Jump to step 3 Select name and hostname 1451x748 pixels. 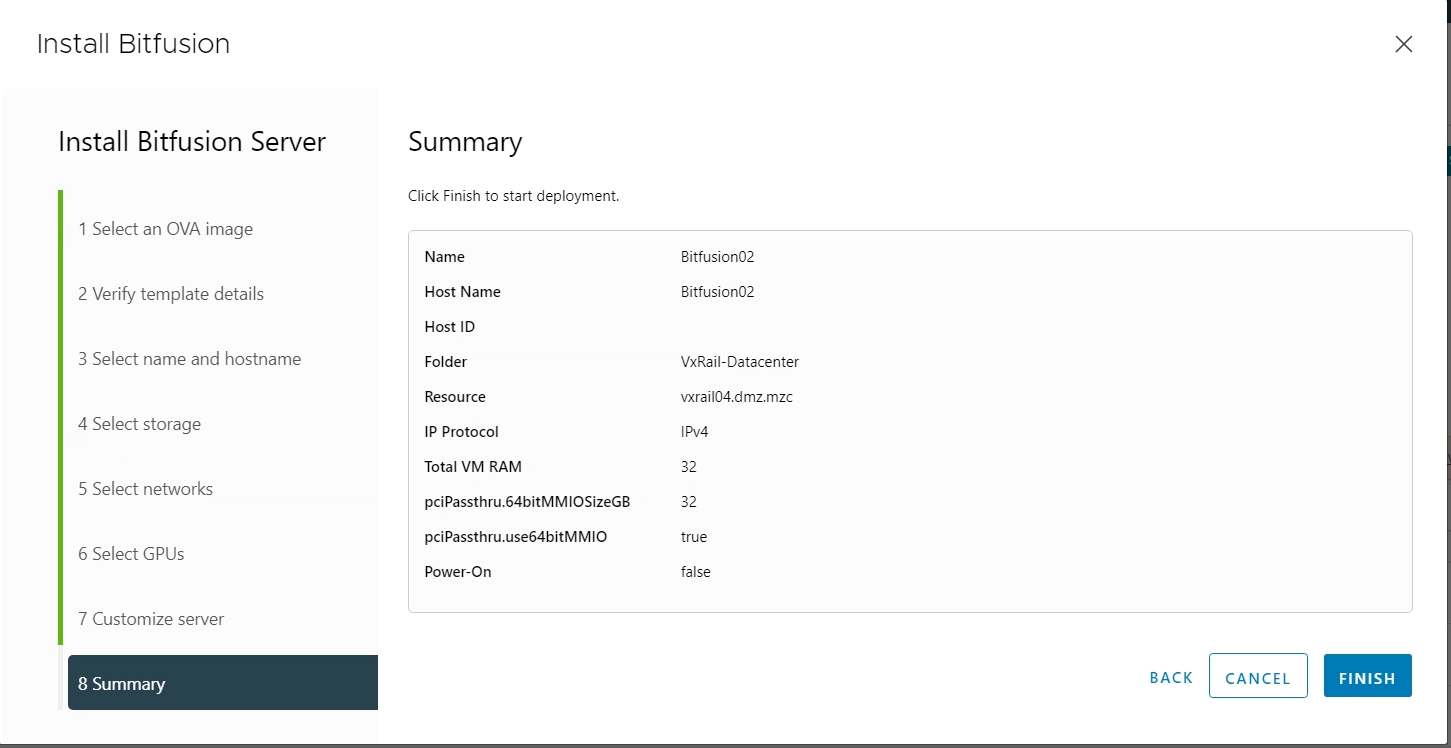pos(190,359)
